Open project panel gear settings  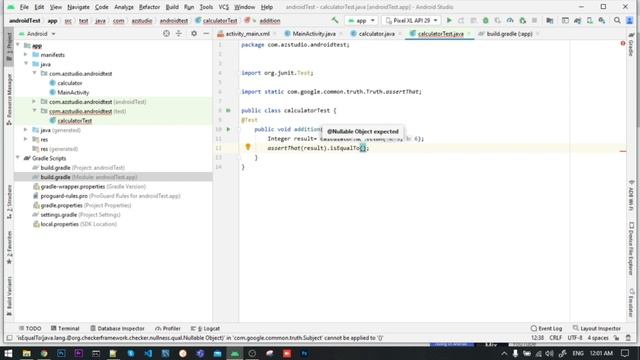tap(194, 33)
